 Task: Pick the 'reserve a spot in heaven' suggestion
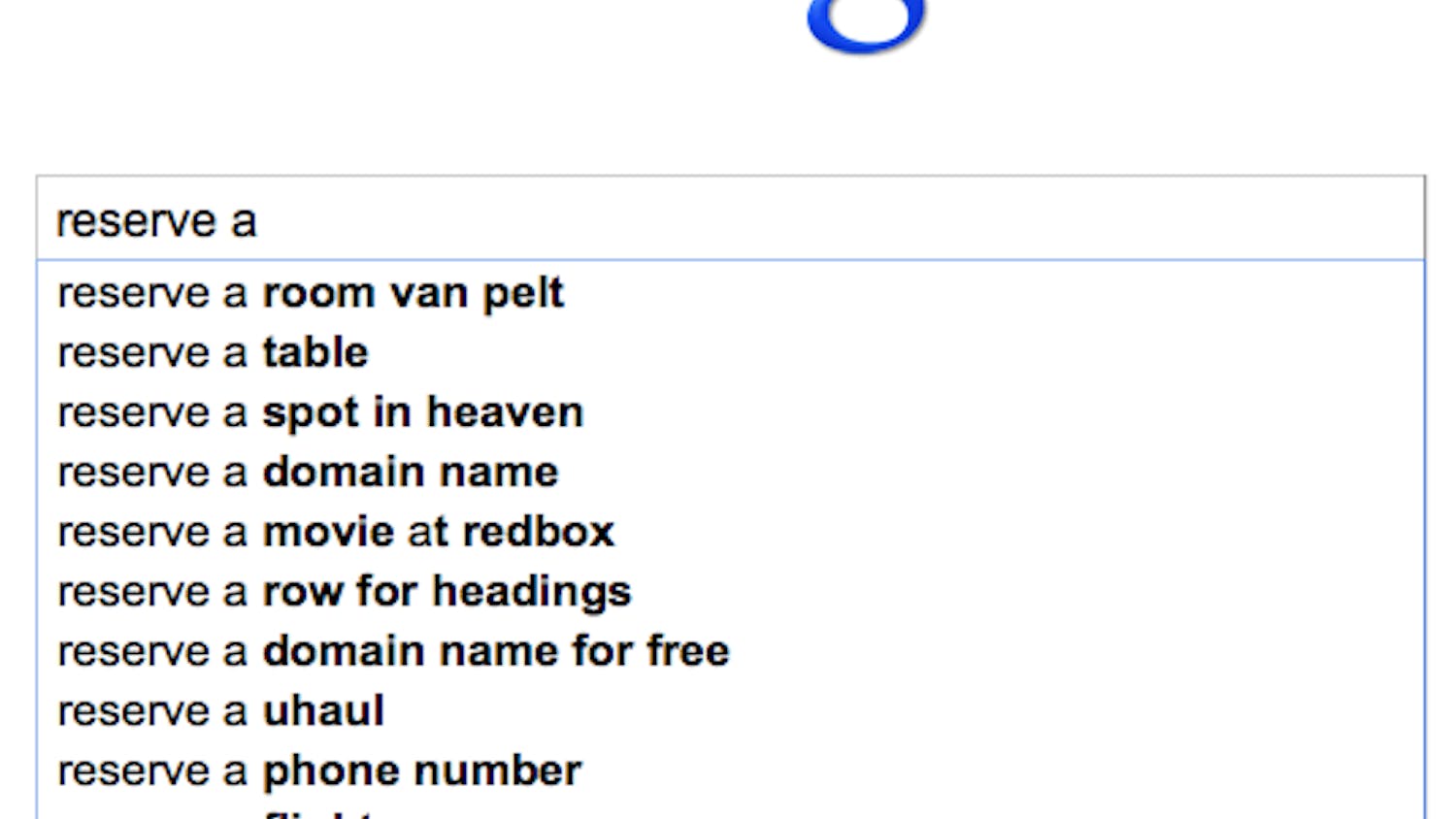point(320,413)
